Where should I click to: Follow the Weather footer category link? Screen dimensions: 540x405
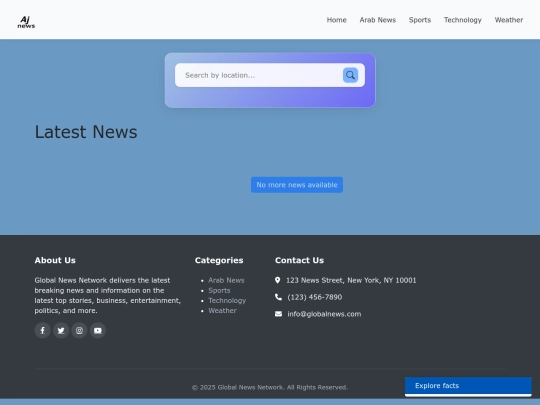tap(222, 311)
